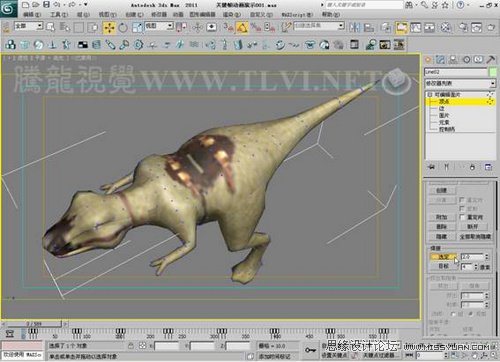Open the 视图 reference coordinate system dropdown

click(x=159, y=26)
